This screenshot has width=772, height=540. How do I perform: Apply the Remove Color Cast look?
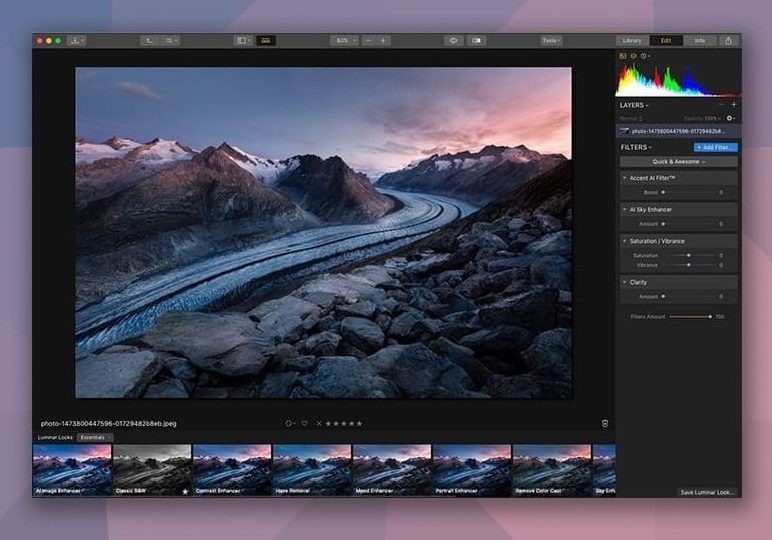coord(552,470)
